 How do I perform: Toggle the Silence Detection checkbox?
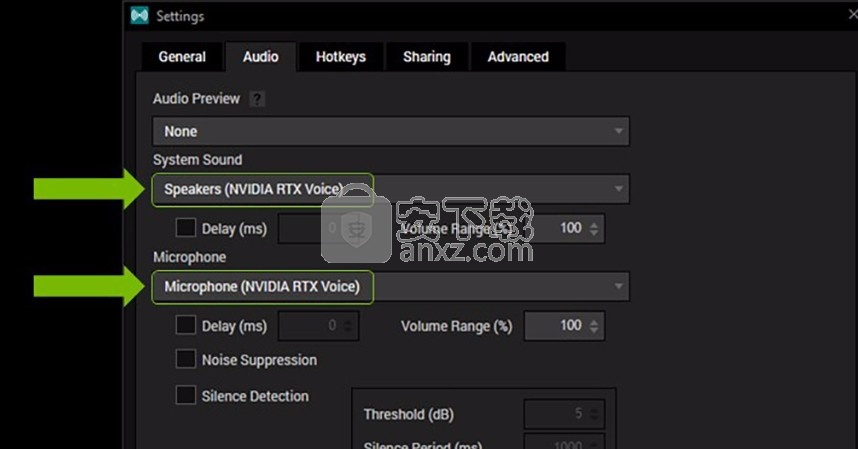(x=185, y=395)
